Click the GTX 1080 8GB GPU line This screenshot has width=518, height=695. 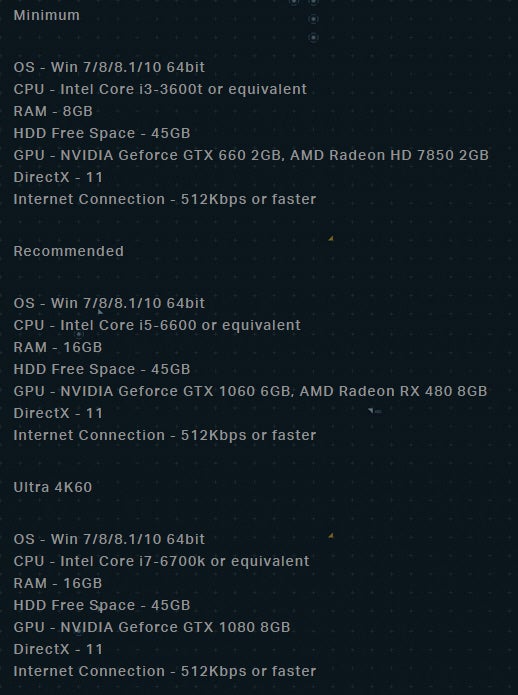152,627
